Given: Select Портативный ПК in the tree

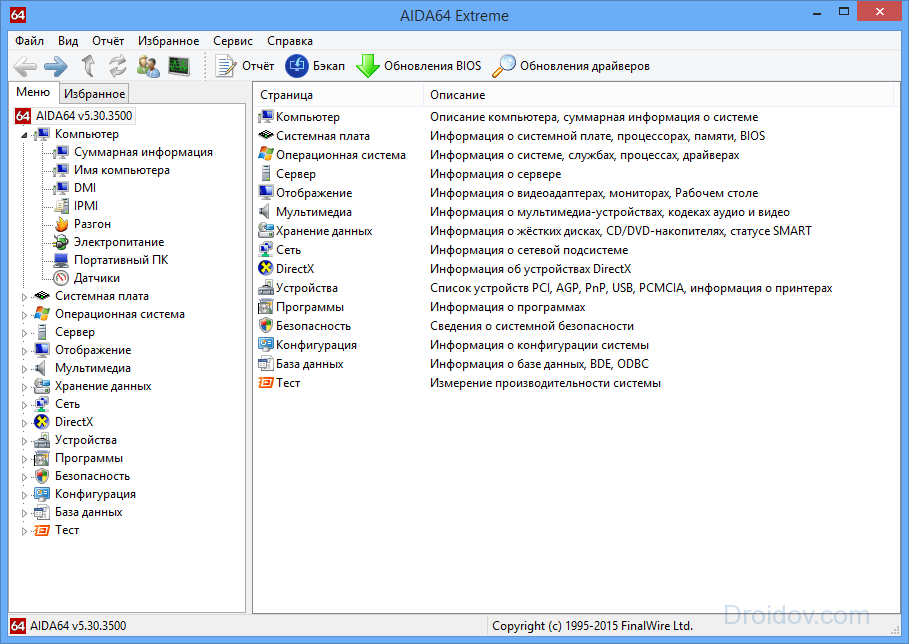Looking at the screenshot, I should click(121, 260).
